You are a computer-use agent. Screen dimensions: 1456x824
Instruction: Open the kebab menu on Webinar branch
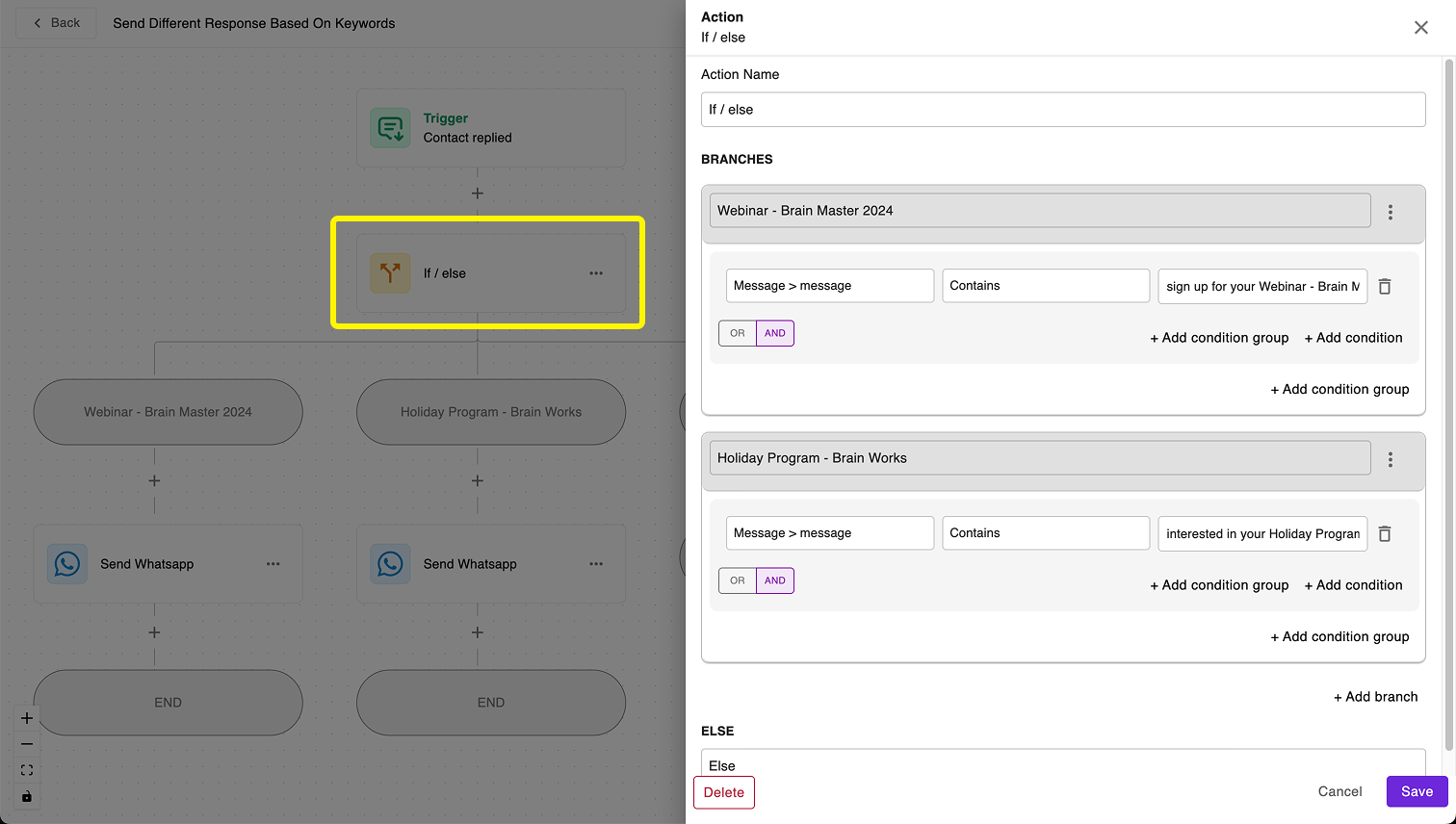(x=1391, y=212)
